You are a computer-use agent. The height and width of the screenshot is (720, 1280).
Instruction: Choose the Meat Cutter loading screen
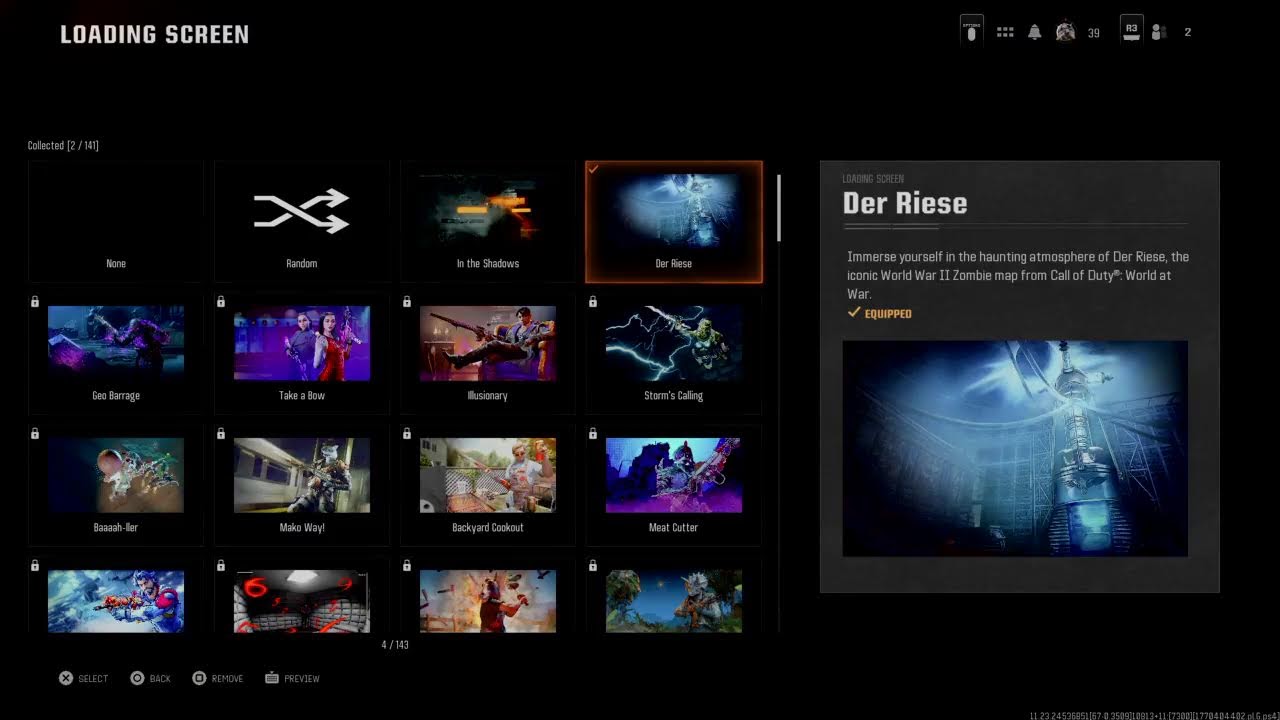(x=674, y=486)
